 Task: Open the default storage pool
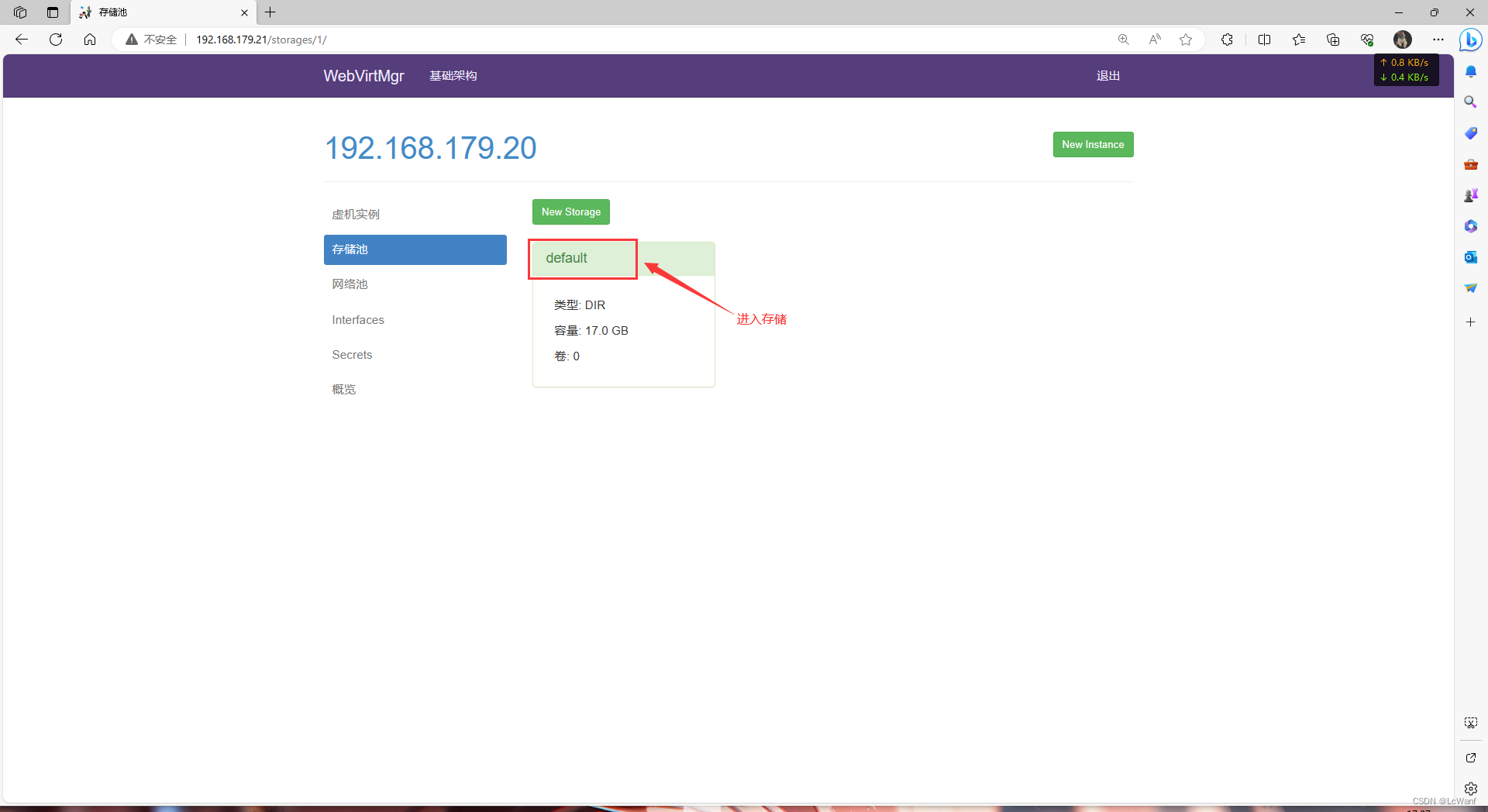pyautogui.click(x=567, y=258)
